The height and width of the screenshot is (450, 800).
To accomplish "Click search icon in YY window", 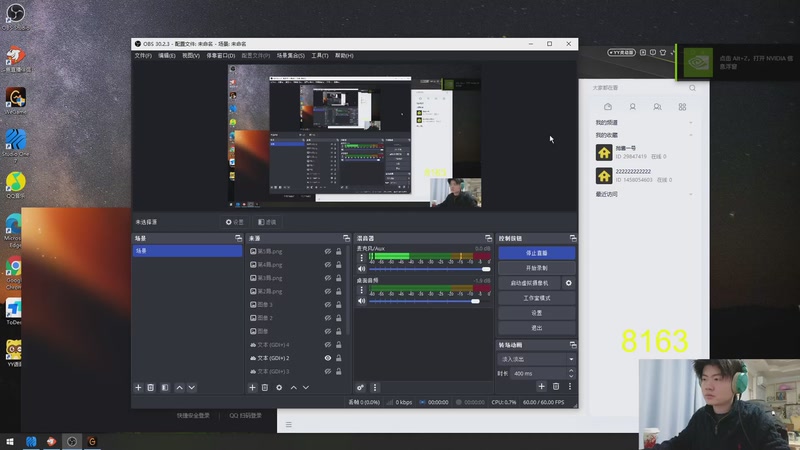I will 692,88.
